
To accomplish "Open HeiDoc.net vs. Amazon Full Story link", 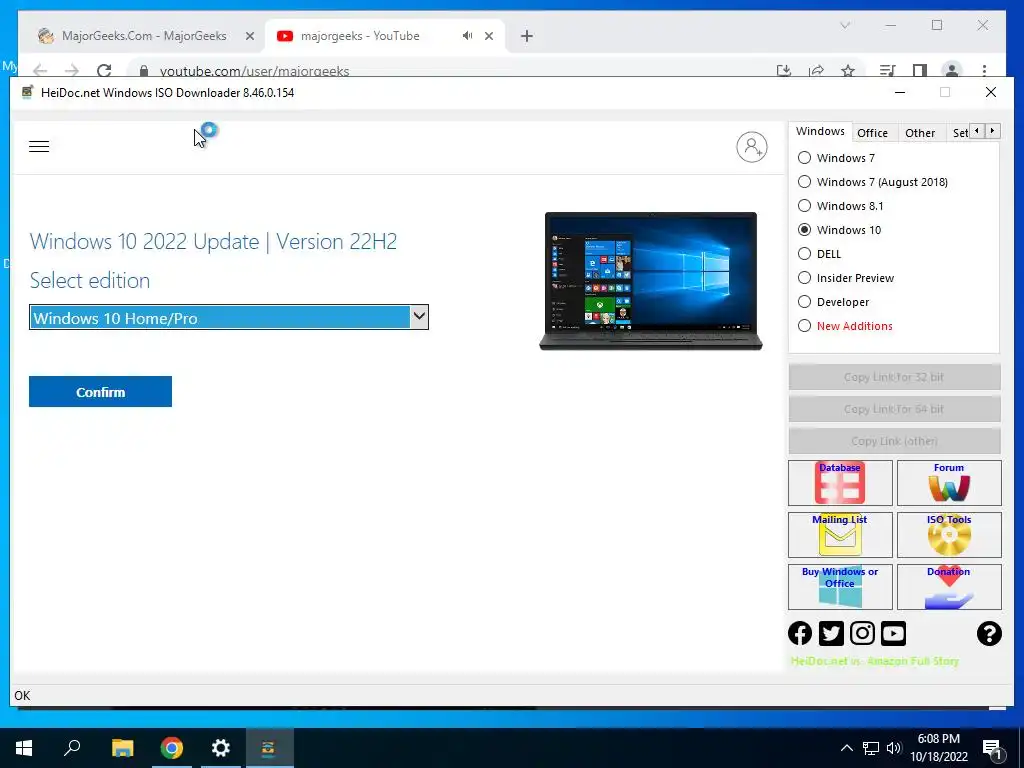I will click(874, 661).
